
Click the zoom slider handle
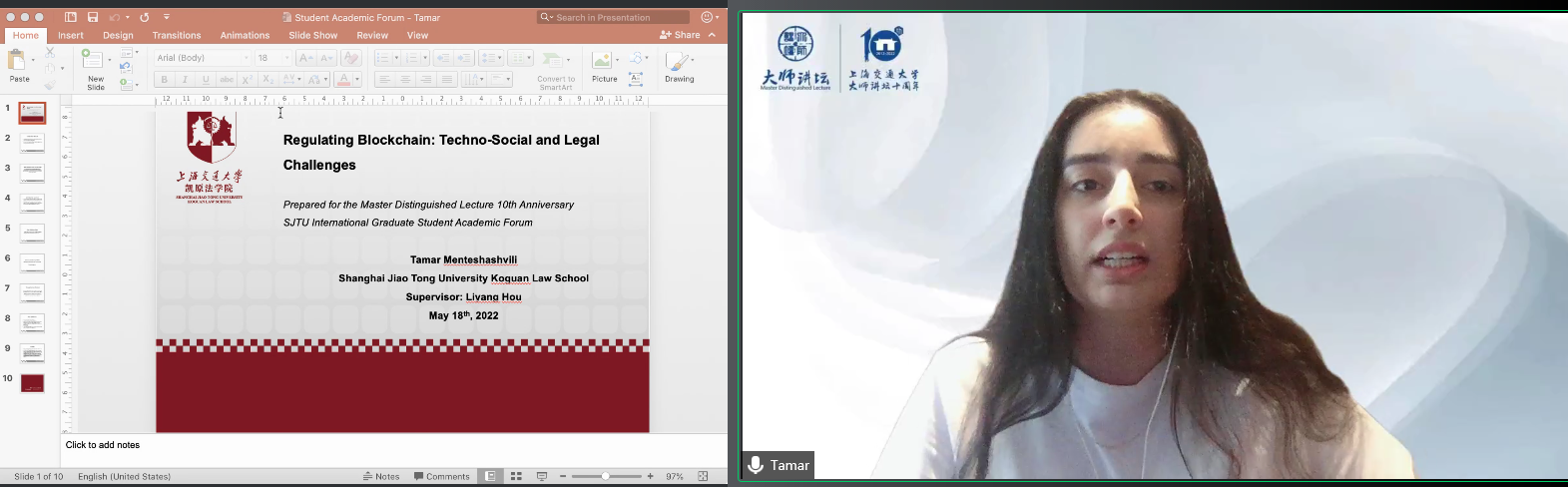(x=606, y=477)
